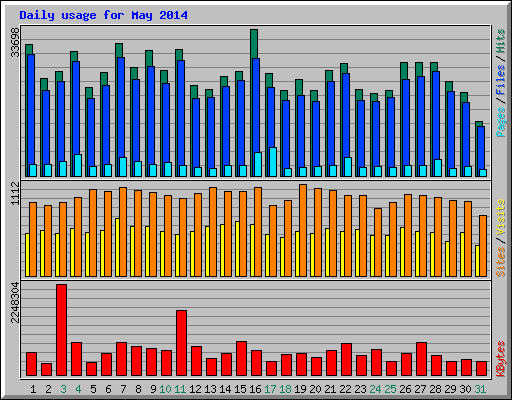
Task: Click day label 12 on the x-axis
Action: click(195, 389)
